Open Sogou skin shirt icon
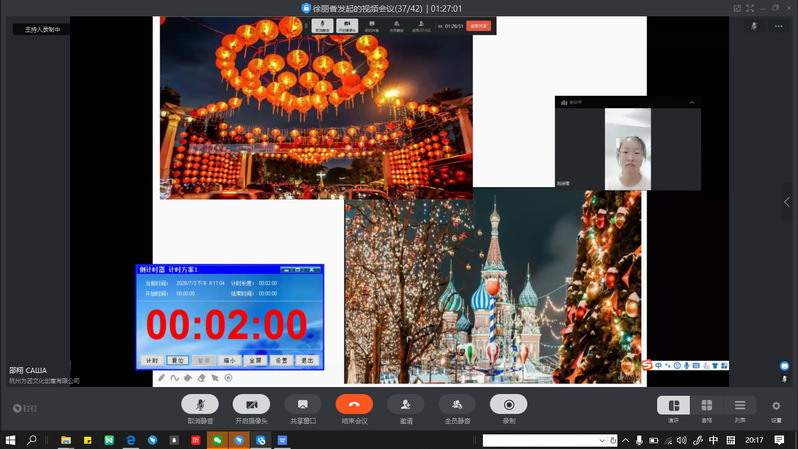798x449 pixels. click(715, 366)
